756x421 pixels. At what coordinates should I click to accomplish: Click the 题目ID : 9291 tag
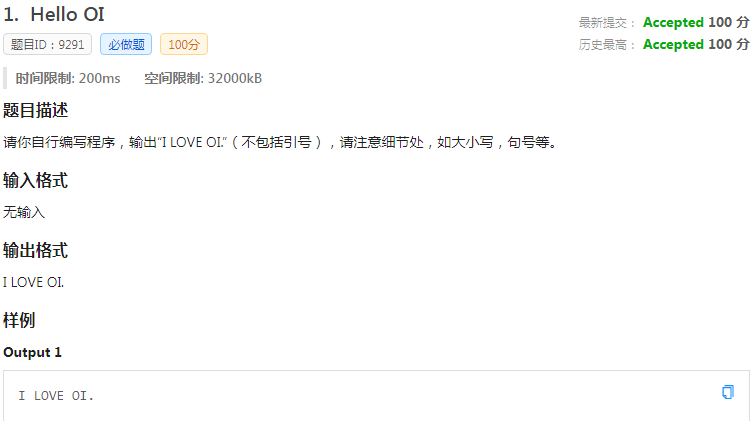tap(47, 44)
